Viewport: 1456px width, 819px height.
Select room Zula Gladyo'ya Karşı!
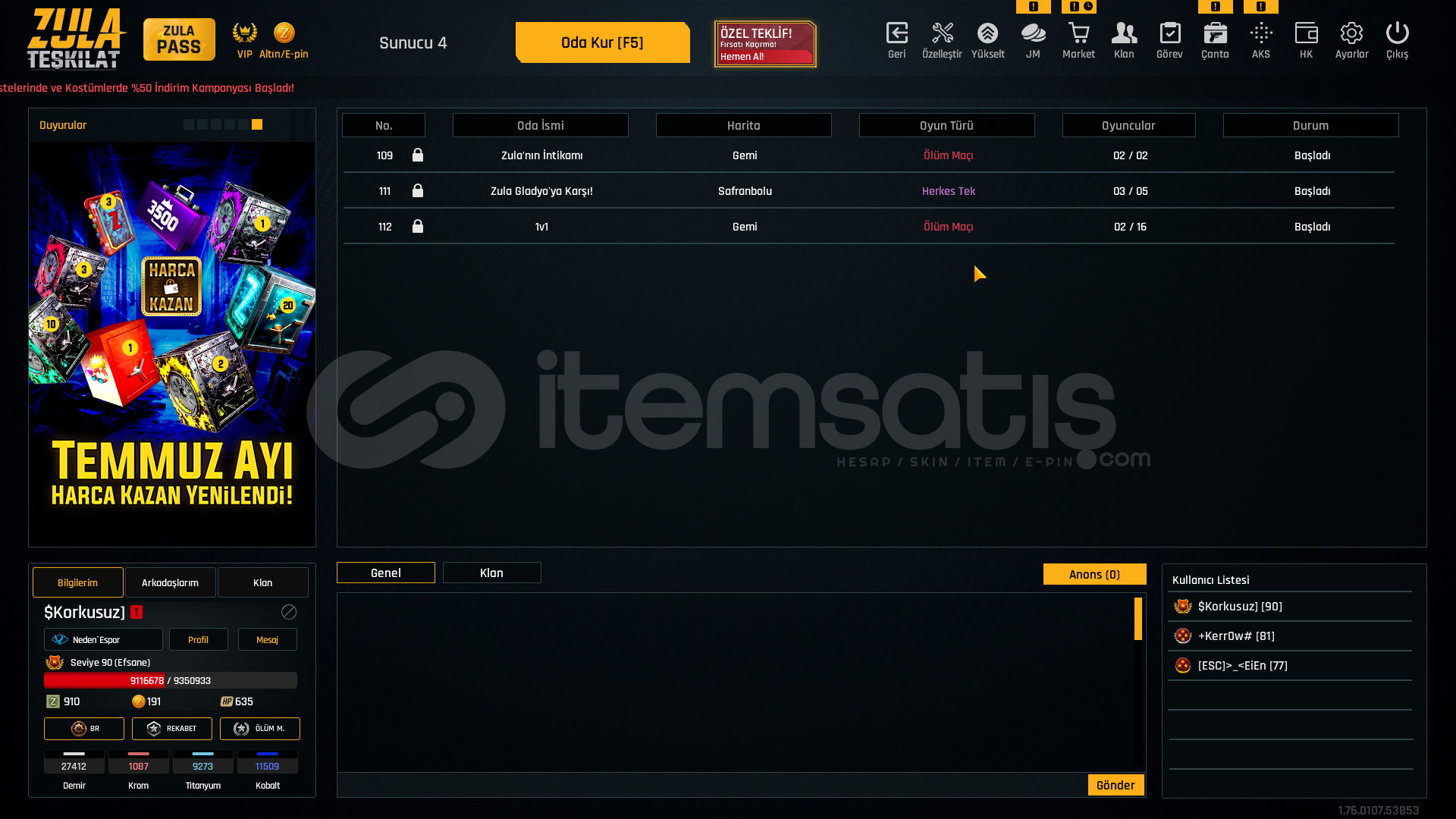869,190
